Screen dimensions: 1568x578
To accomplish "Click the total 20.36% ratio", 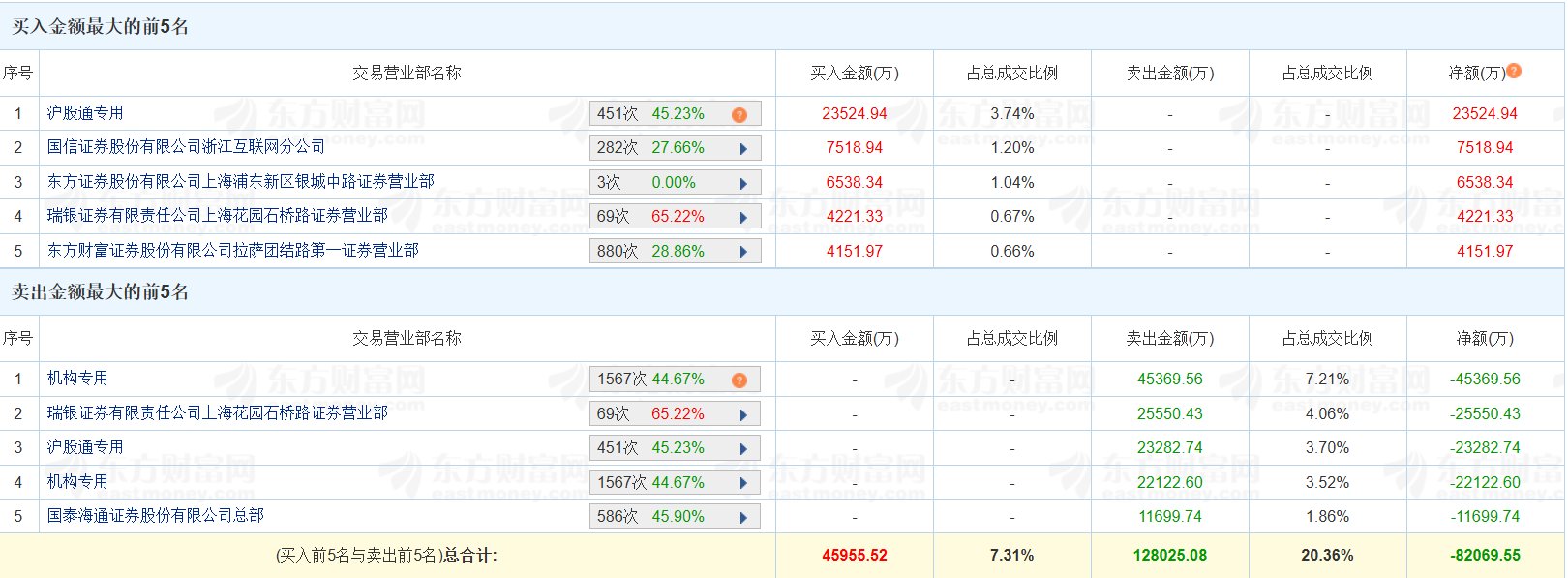I will pyautogui.click(x=1328, y=556).
